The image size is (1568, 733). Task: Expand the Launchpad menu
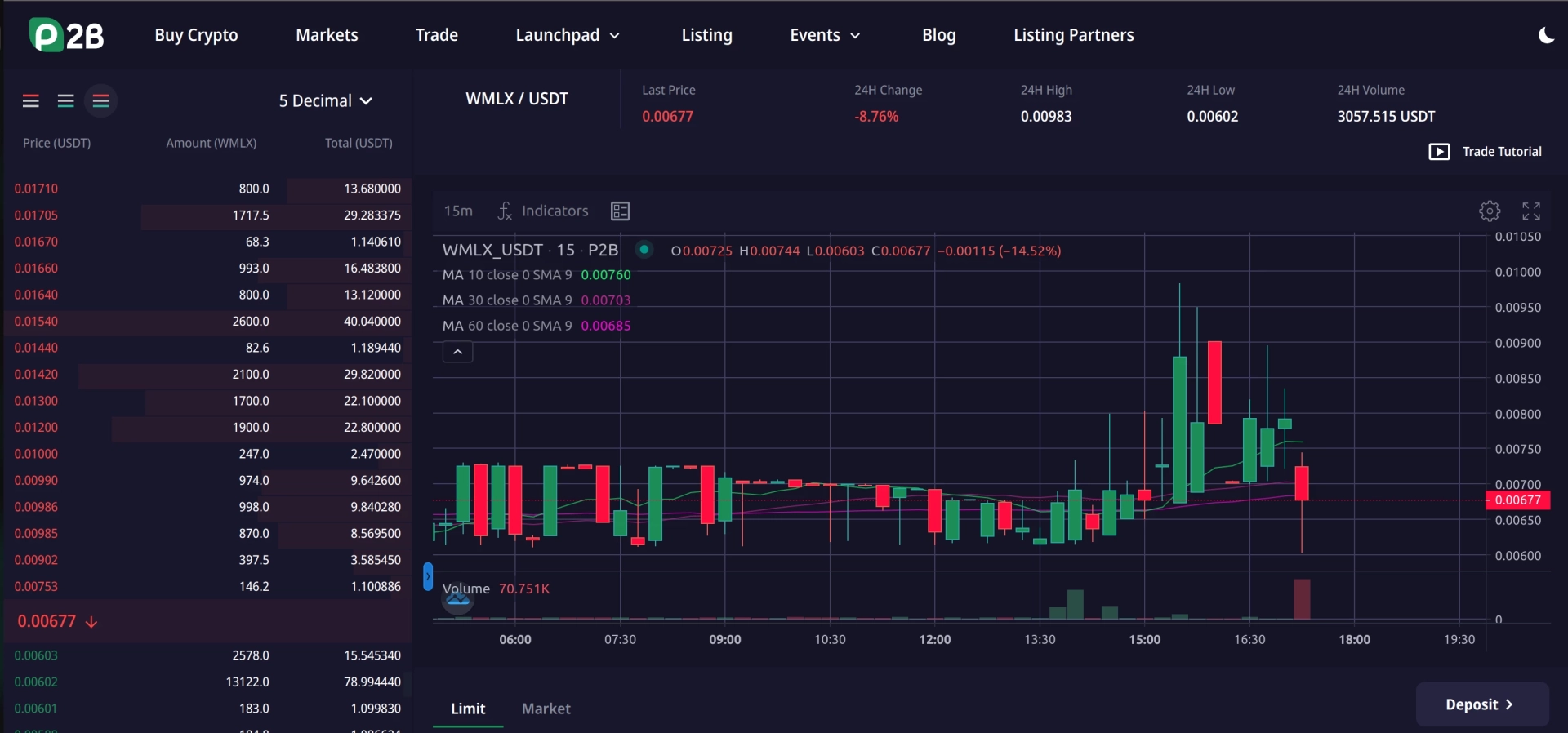point(568,35)
